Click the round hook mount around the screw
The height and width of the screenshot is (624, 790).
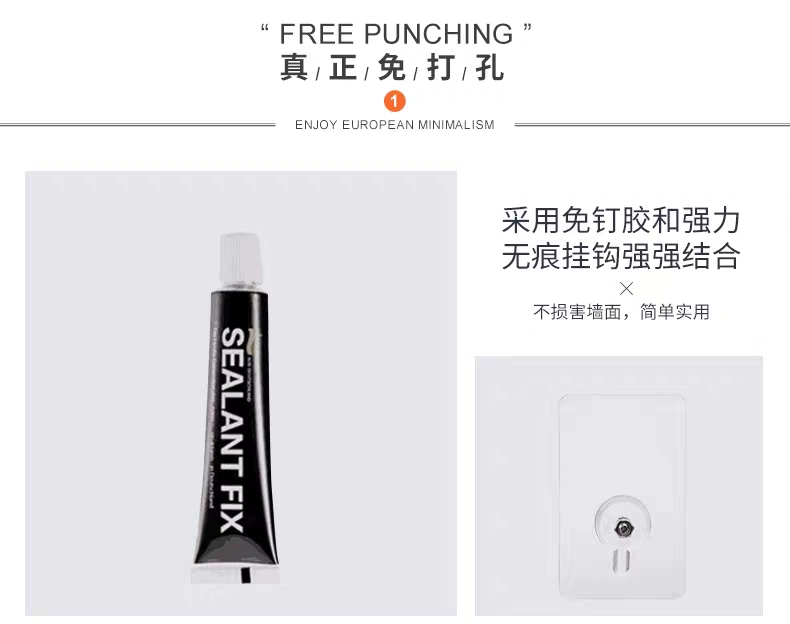tap(623, 523)
